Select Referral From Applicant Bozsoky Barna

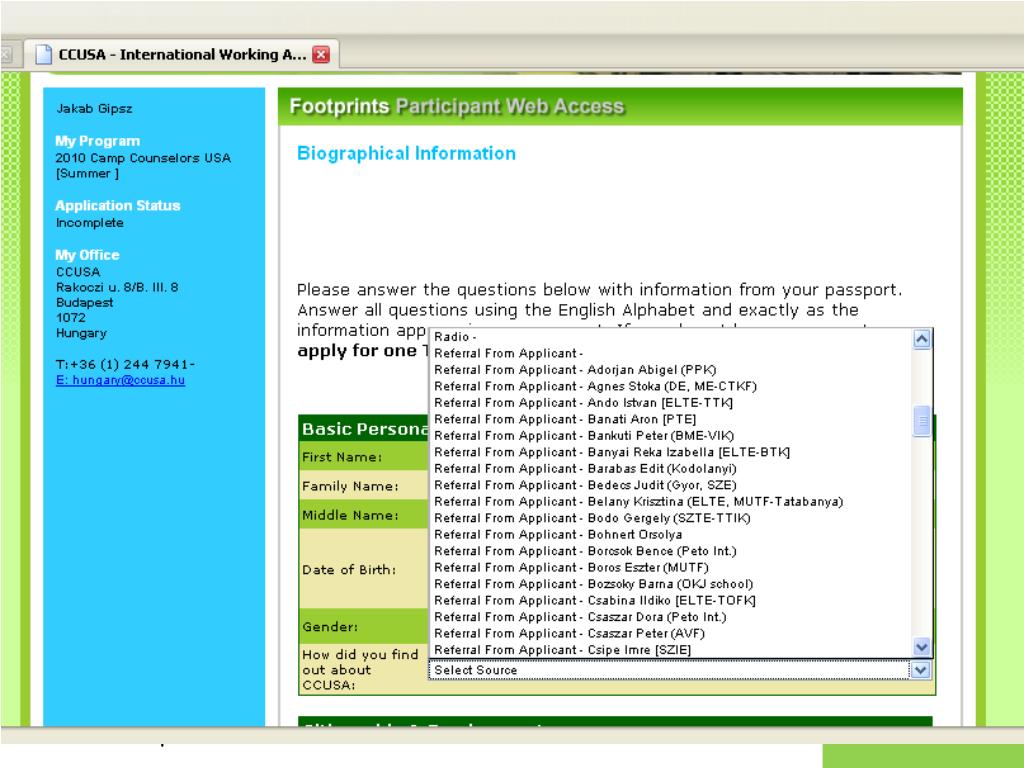[x=671, y=584]
